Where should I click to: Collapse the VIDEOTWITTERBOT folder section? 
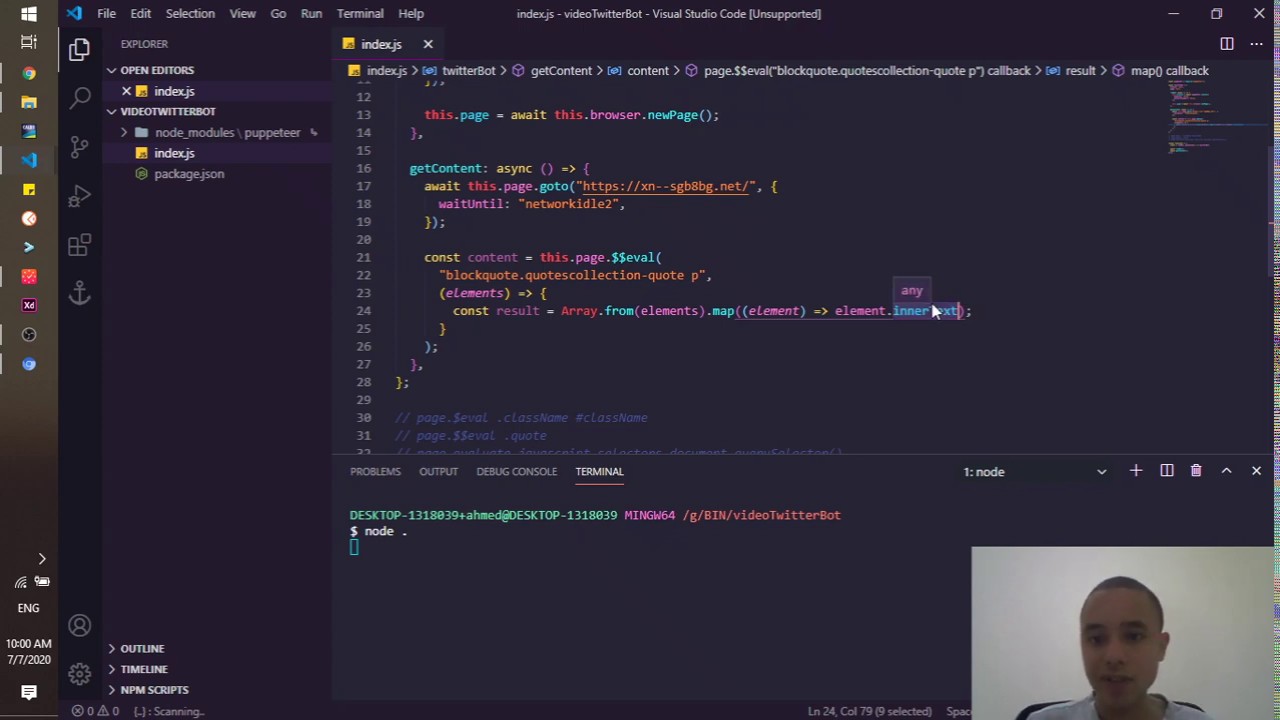point(168,112)
